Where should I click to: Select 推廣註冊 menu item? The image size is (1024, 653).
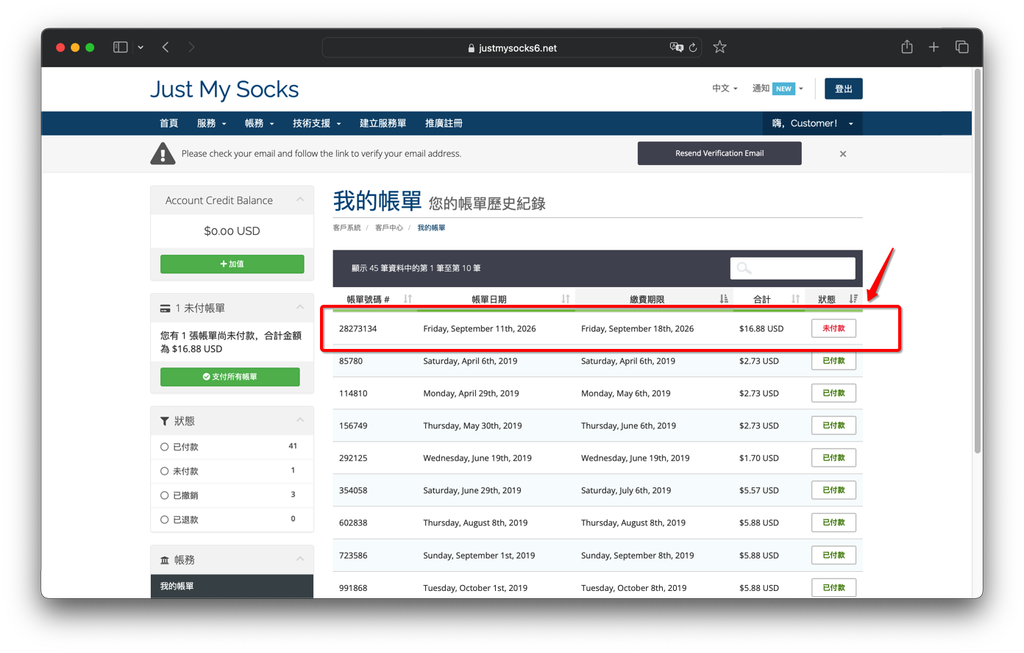(x=443, y=123)
